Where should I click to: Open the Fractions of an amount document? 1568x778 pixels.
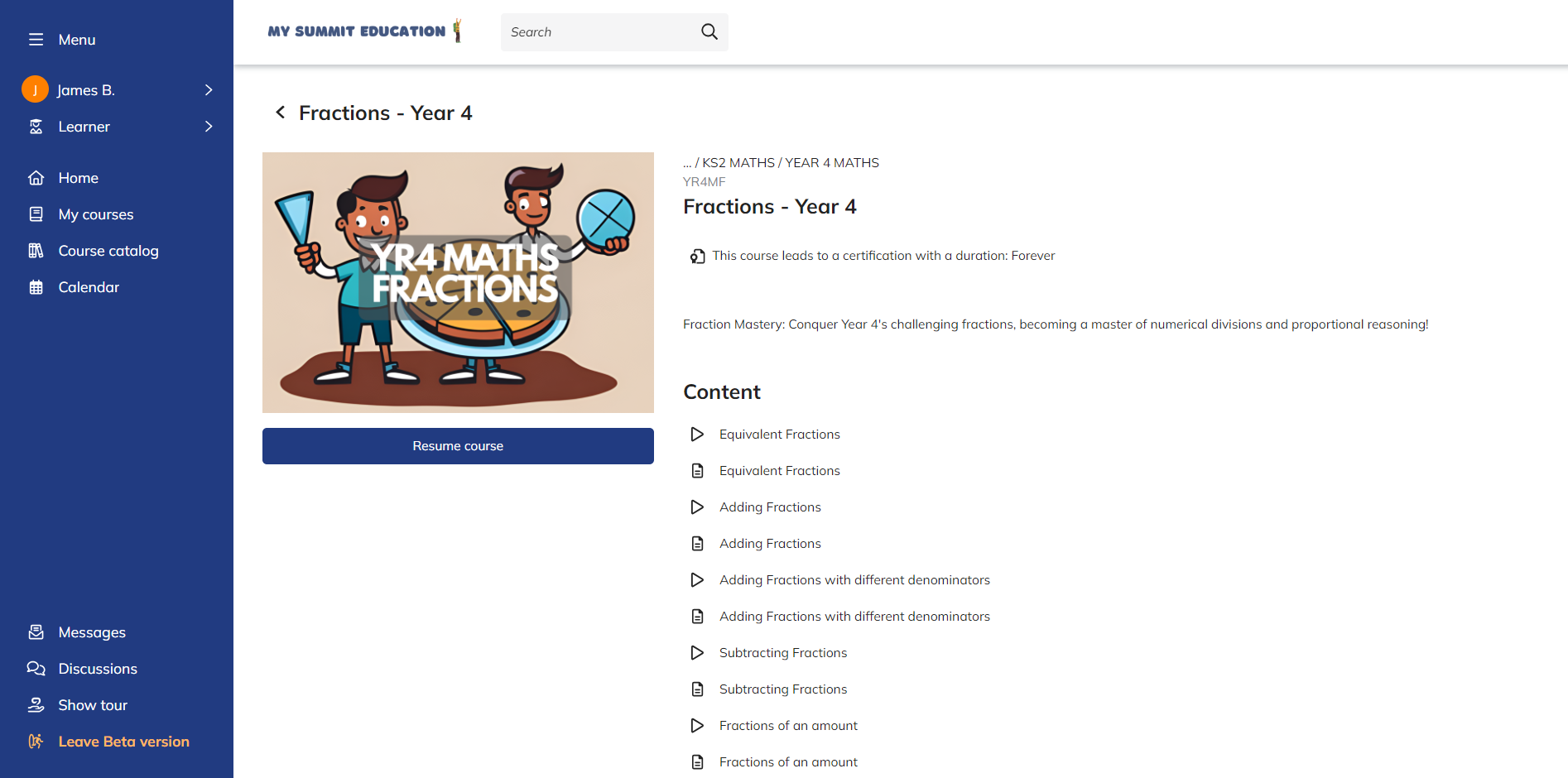[788, 762]
